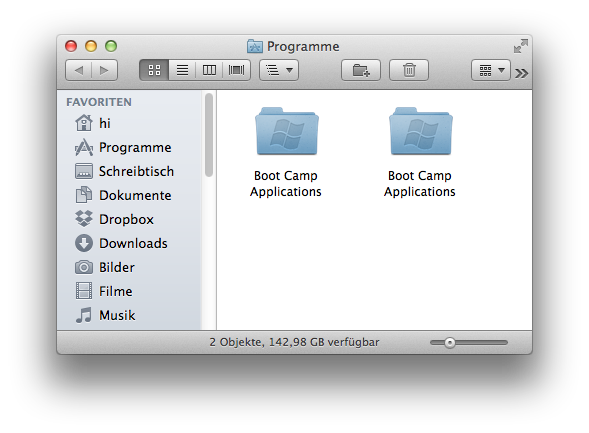Image resolution: width=589 pixels, height=433 pixels.
Task: Open Musik from the sidebar
Action: 129,315
